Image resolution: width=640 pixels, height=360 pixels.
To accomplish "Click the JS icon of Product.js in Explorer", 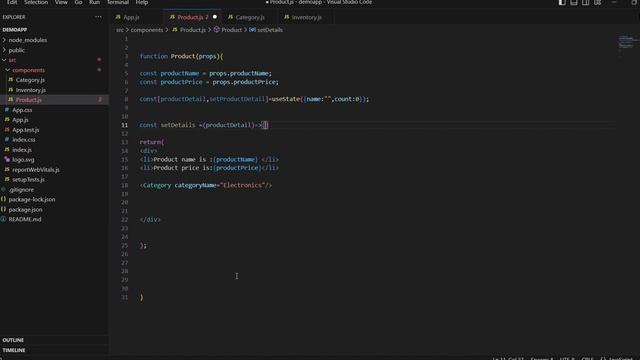I will click(x=11, y=100).
